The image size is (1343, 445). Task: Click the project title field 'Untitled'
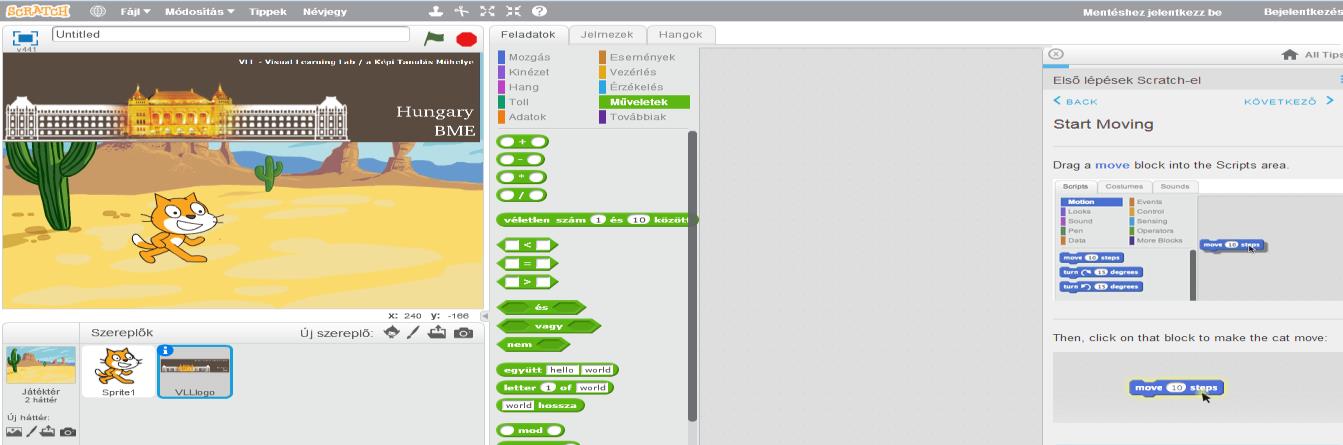pos(231,34)
